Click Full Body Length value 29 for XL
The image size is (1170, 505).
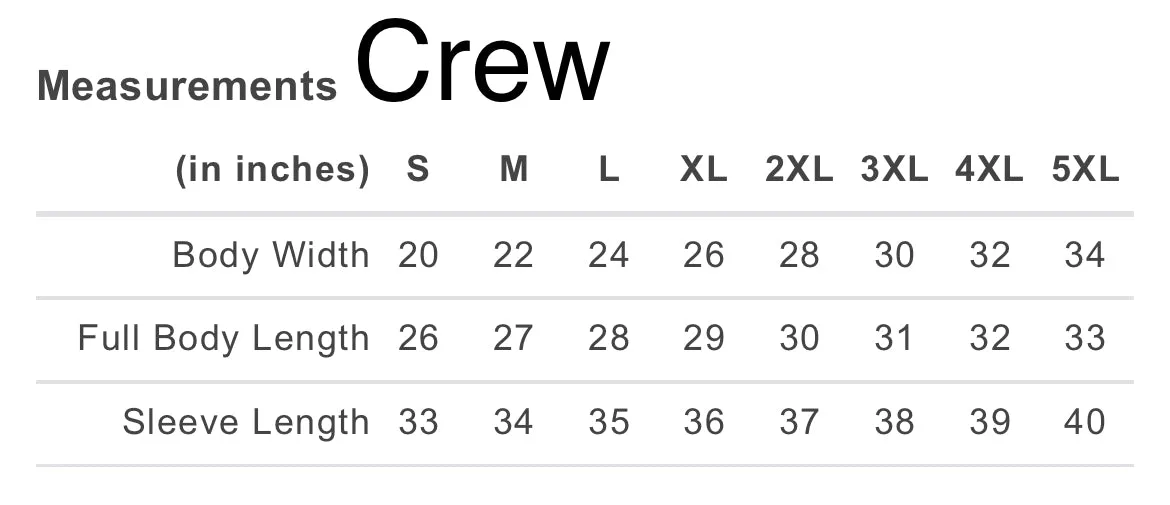click(x=704, y=339)
